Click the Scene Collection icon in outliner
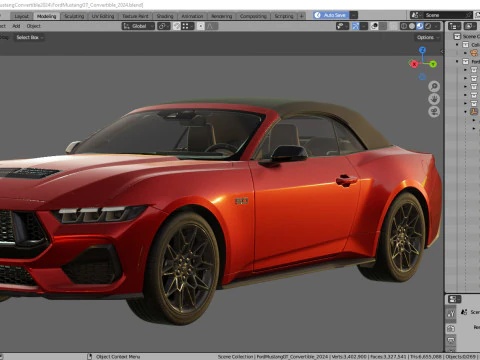Screen dimensions: 480x360 coord(457,36)
